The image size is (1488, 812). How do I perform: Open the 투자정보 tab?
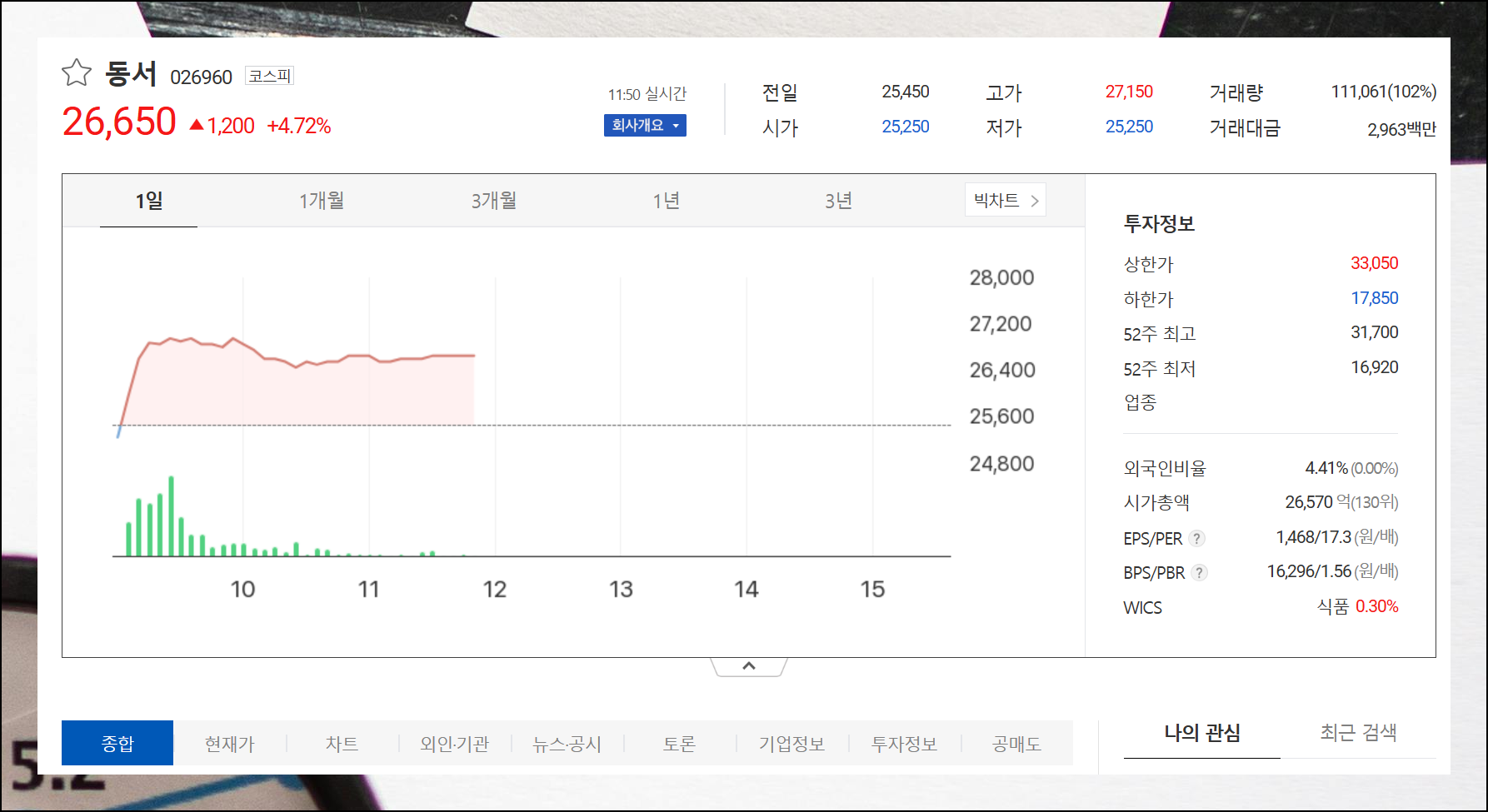(x=905, y=743)
